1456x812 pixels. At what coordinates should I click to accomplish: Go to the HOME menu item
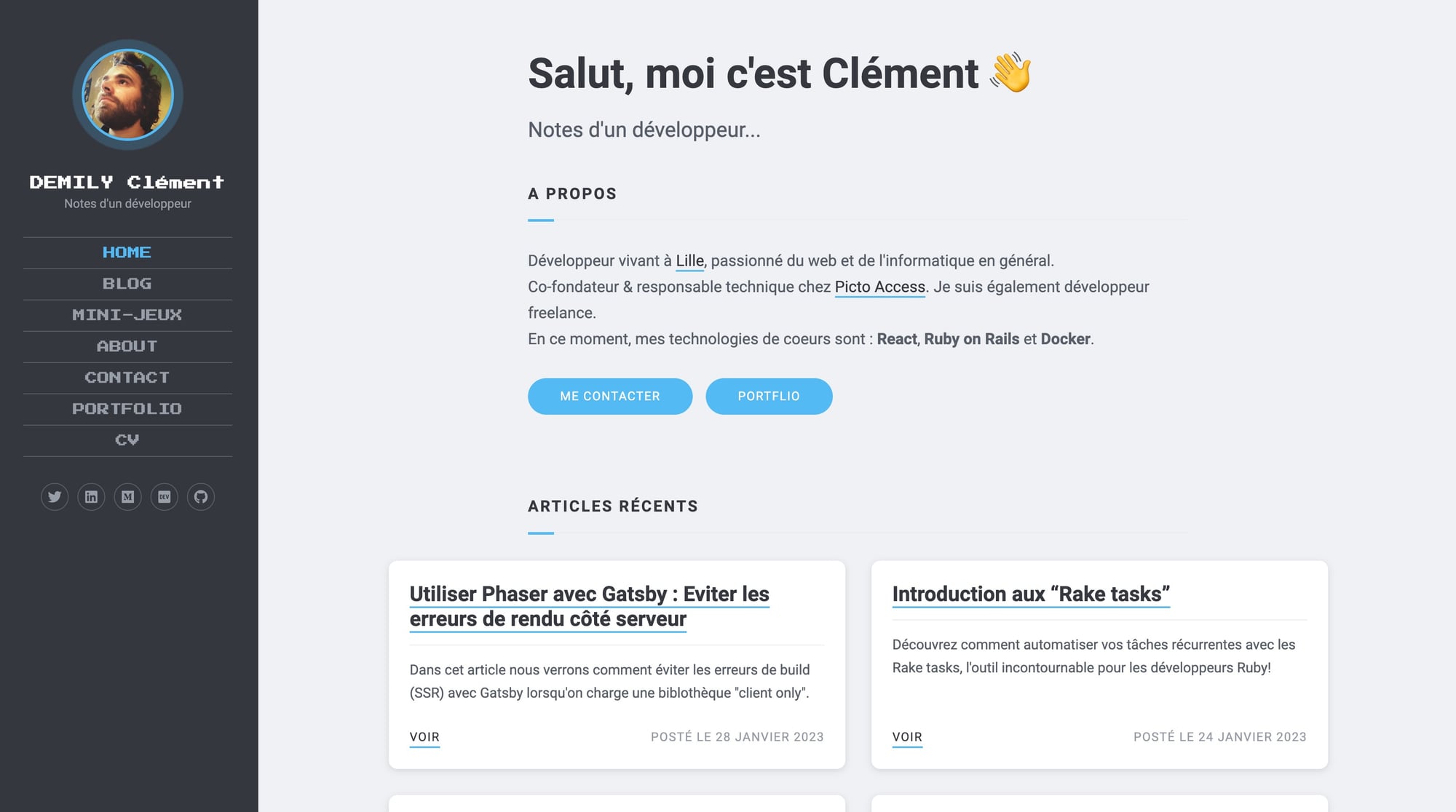[127, 252]
